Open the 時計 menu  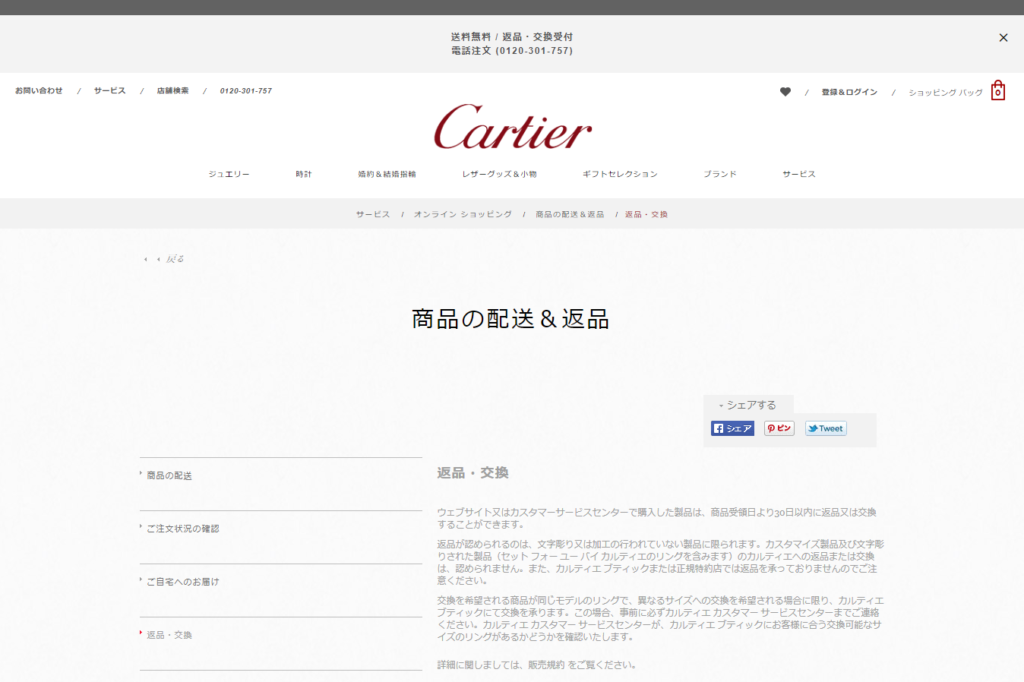pyautogui.click(x=303, y=172)
